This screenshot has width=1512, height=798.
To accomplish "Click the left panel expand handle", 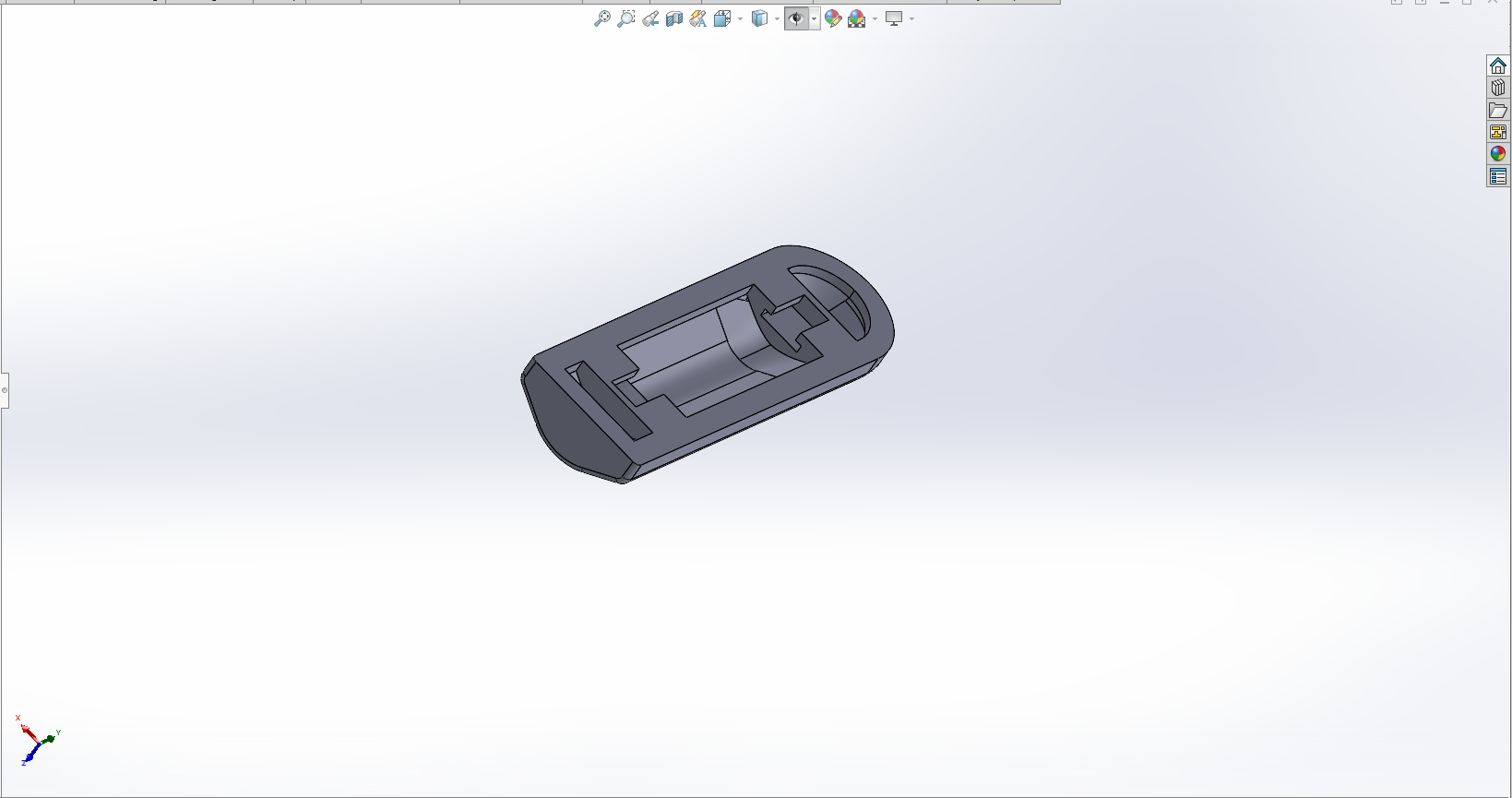I will click(x=5, y=390).
